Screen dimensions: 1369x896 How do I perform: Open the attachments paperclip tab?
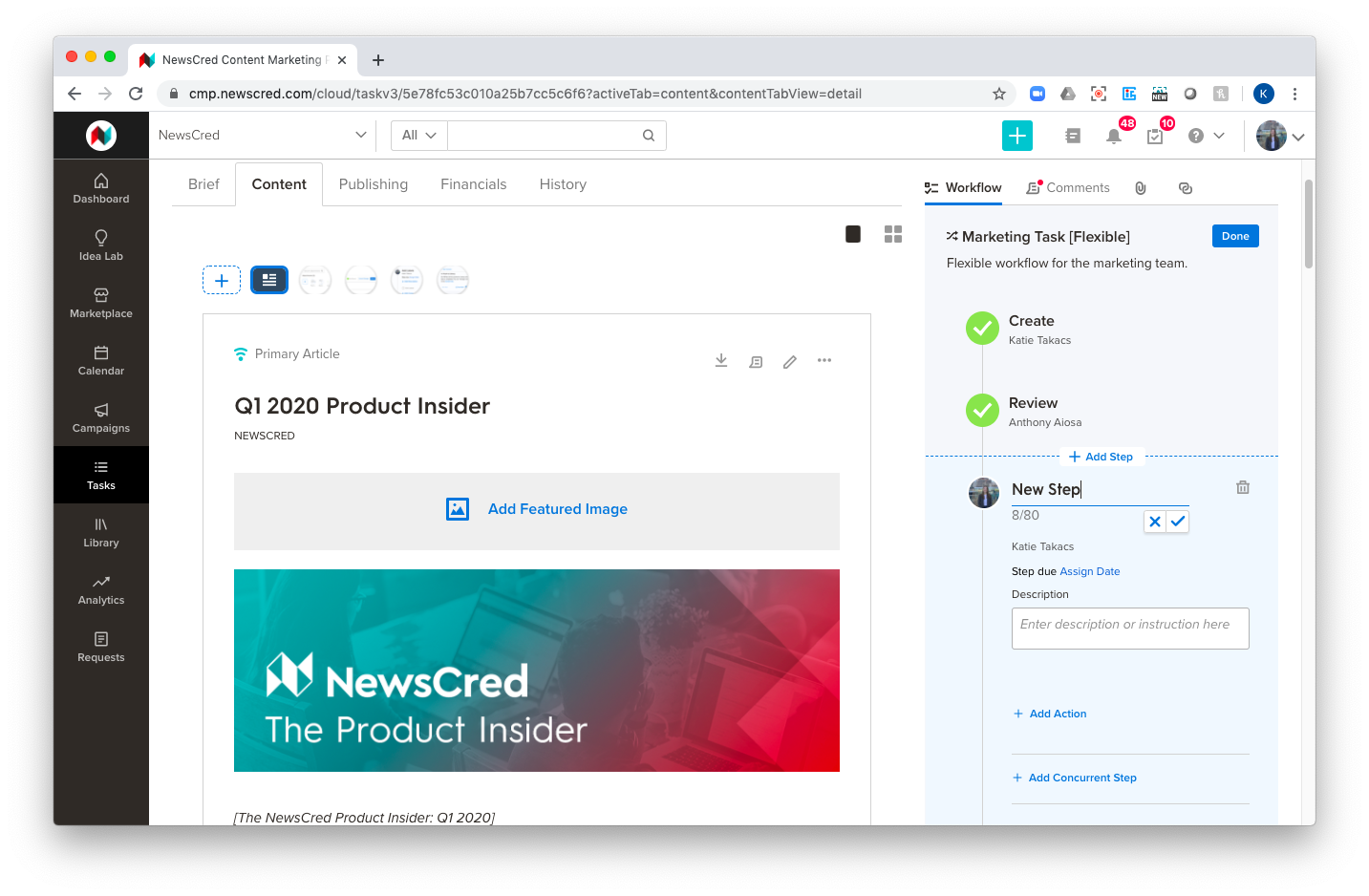pyautogui.click(x=1141, y=188)
